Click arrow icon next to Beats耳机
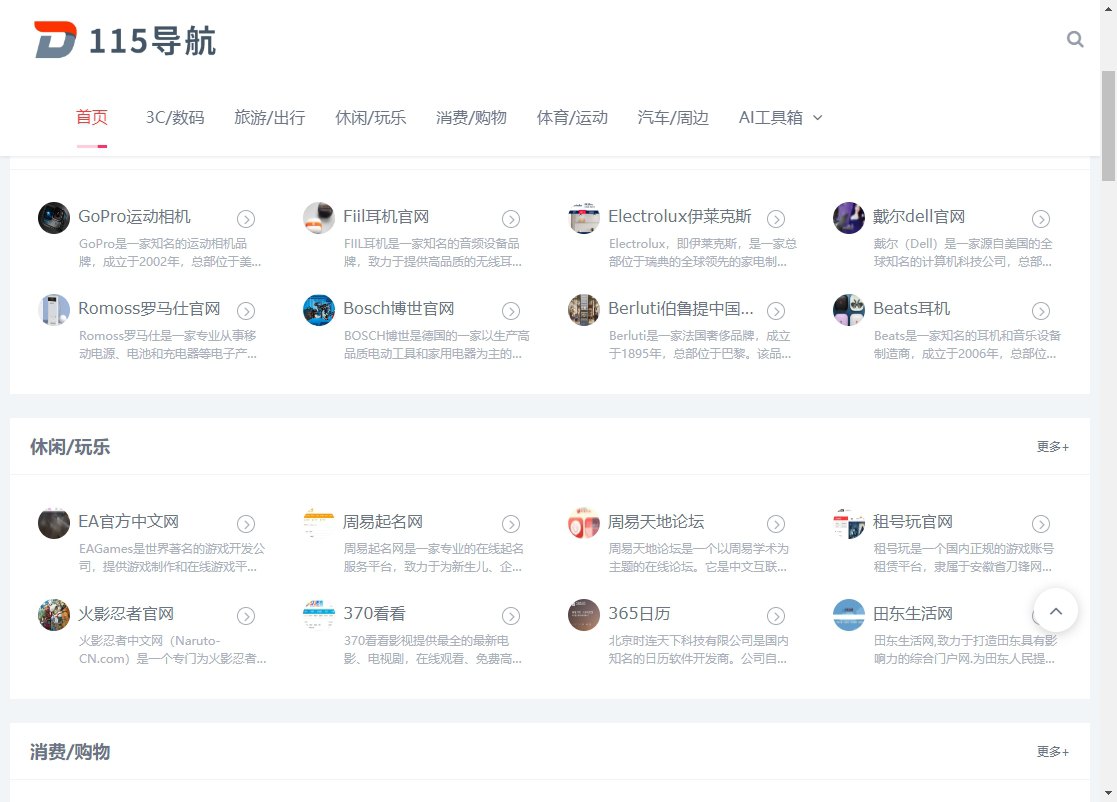 tap(1041, 311)
